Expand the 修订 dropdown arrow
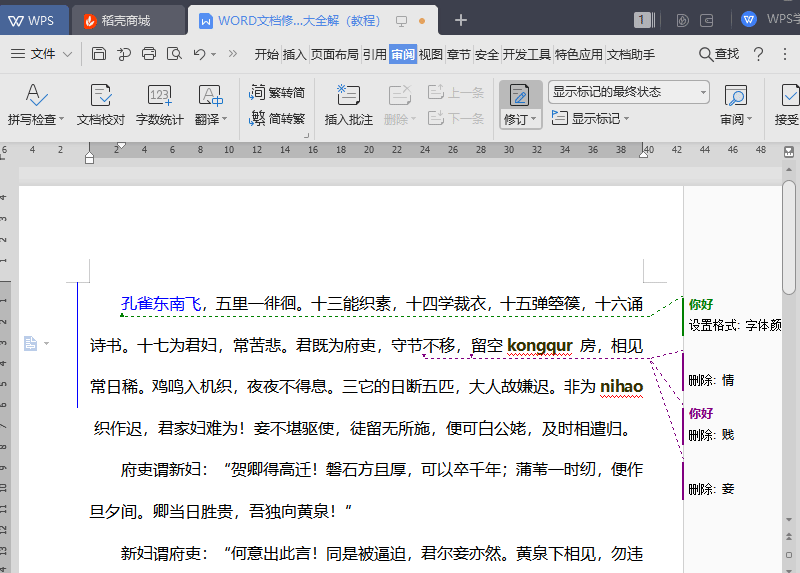 pyautogui.click(x=534, y=119)
